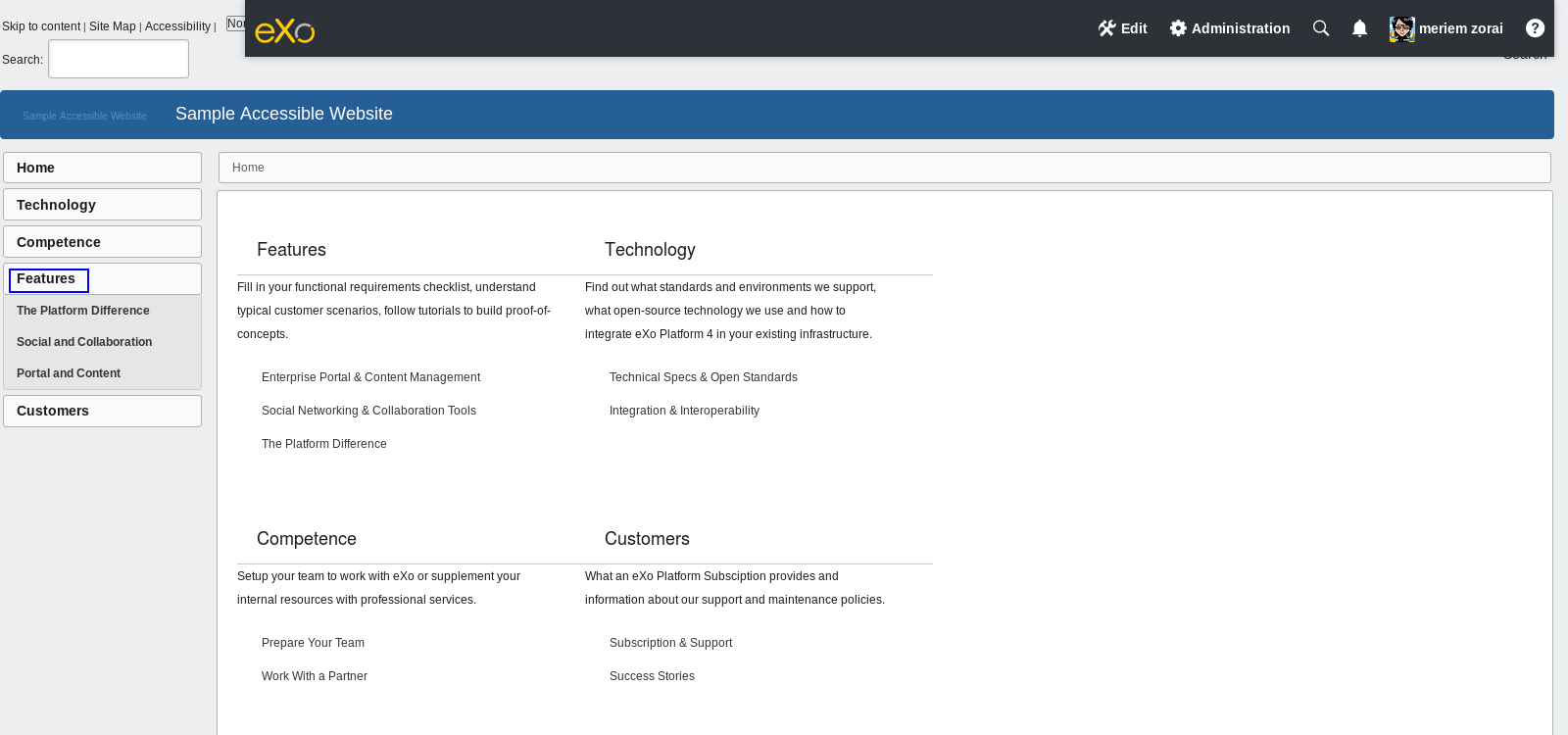Open the help question mark icon
Viewport: 1568px width, 735px height.
coord(1535,28)
